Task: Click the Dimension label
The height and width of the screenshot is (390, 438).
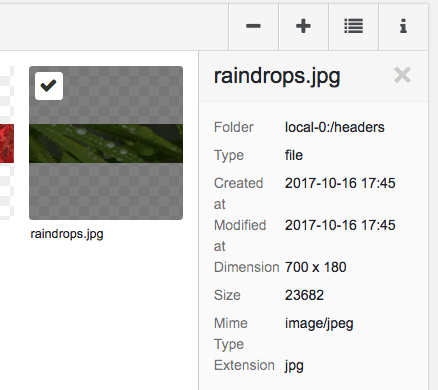Action: point(247,267)
